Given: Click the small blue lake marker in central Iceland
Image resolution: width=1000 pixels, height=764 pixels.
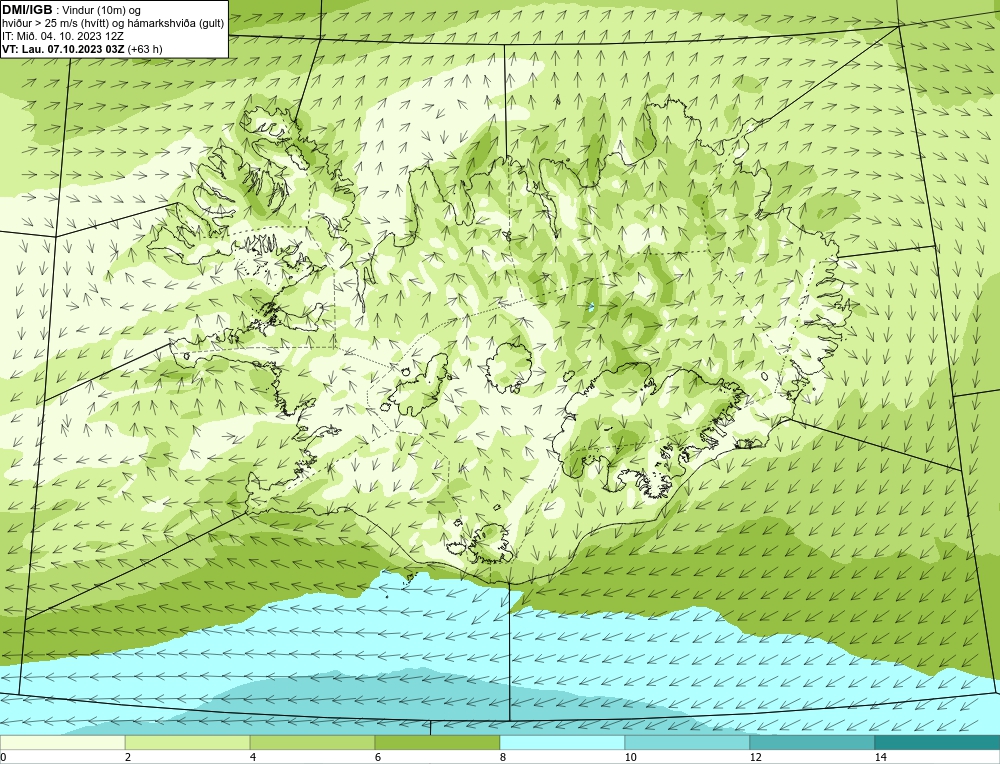Looking at the screenshot, I should pyautogui.click(x=592, y=307).
